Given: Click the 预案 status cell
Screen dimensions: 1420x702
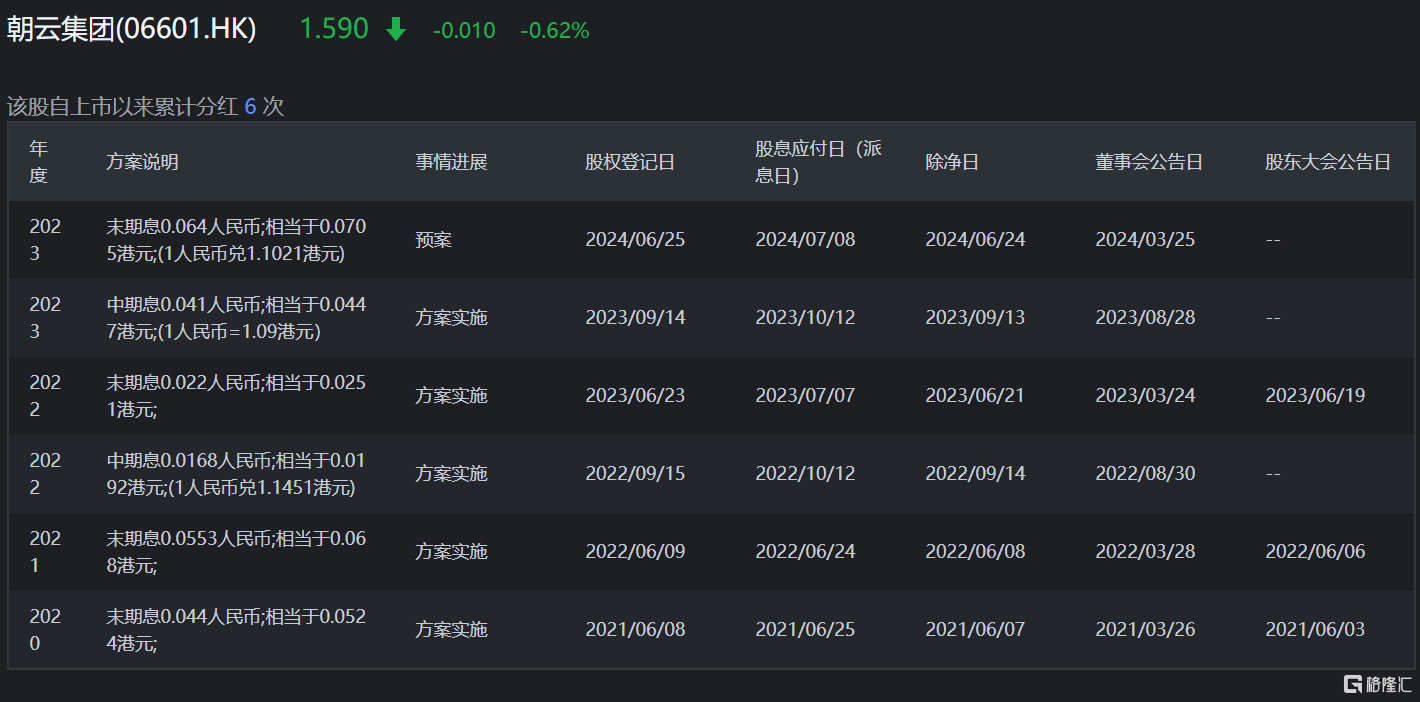Looking at the screenshot, I should point(434,240).
